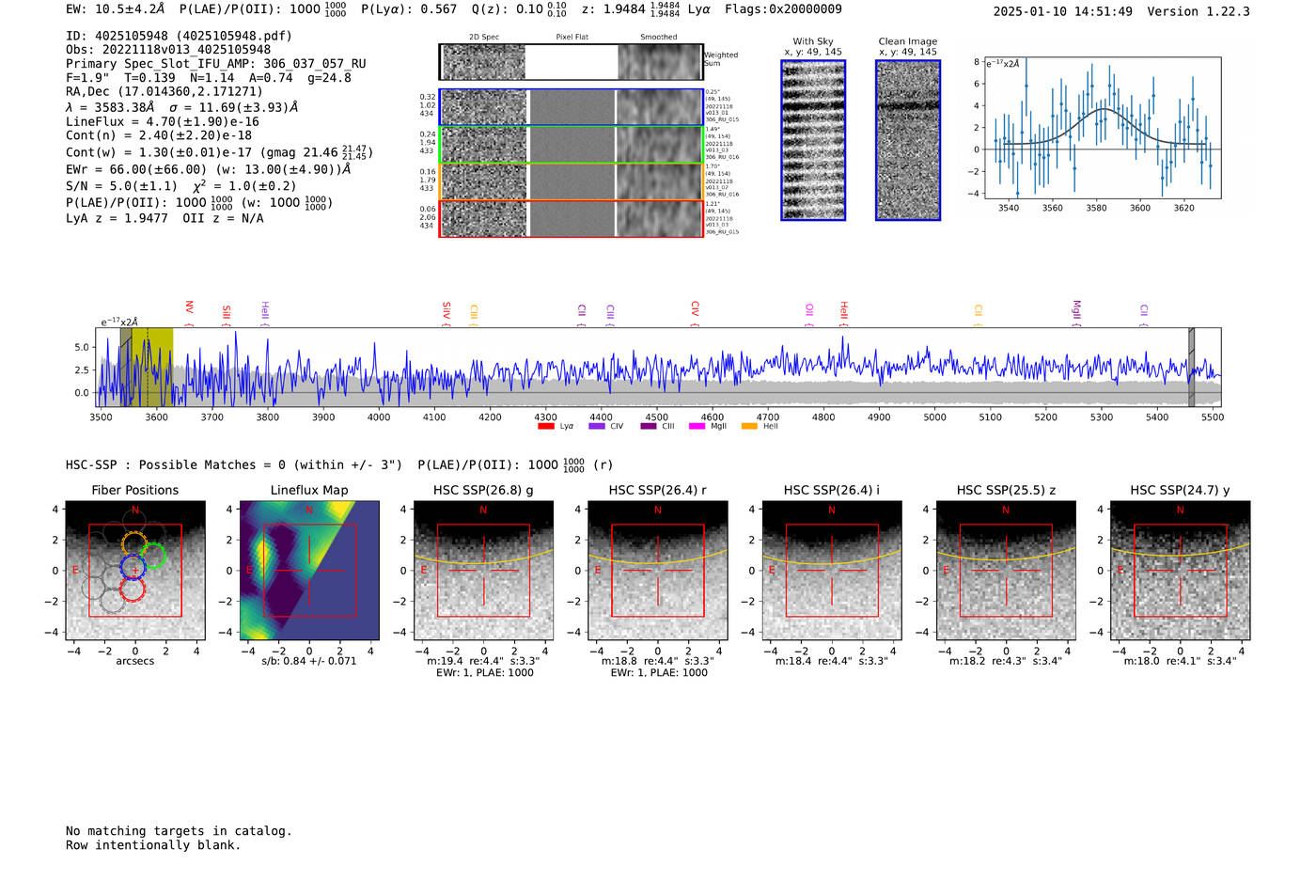The image size is (1316, 896).
Task: Open the With Sky image
Action: [x=813, y=140]
